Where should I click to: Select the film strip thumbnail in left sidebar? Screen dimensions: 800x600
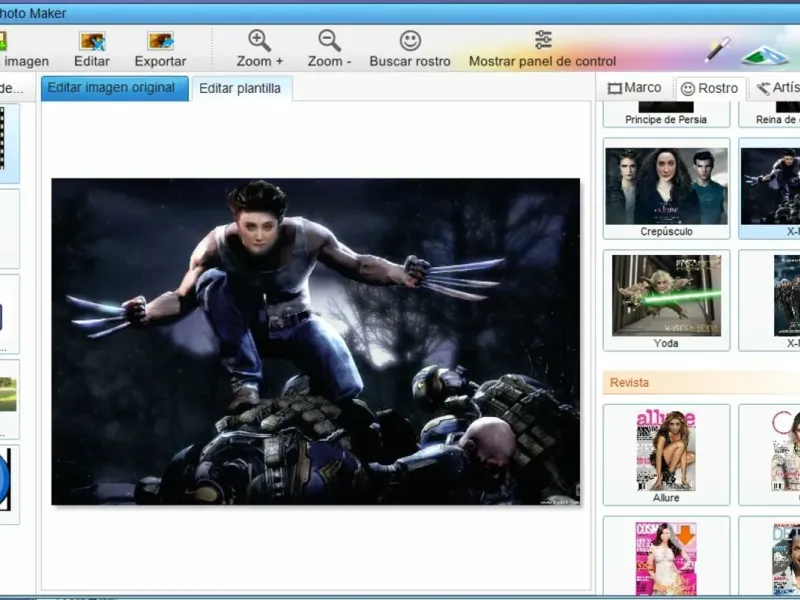click(8, 145)
